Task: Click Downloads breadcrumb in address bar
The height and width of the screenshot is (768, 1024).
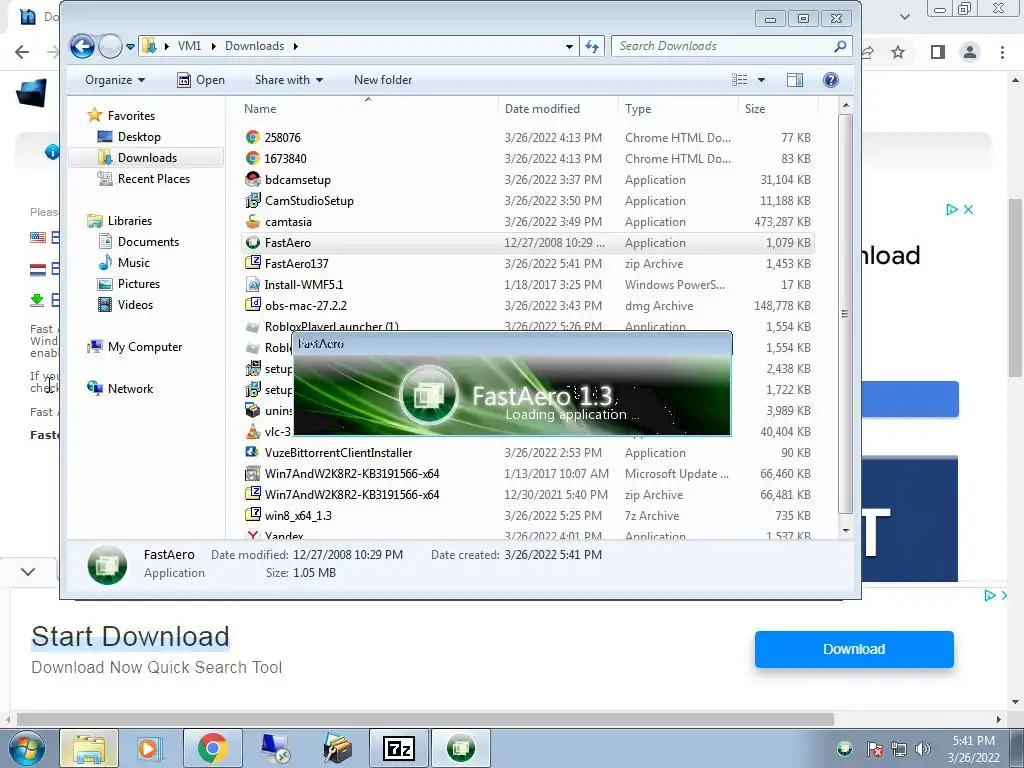Action: click(255, 46)
